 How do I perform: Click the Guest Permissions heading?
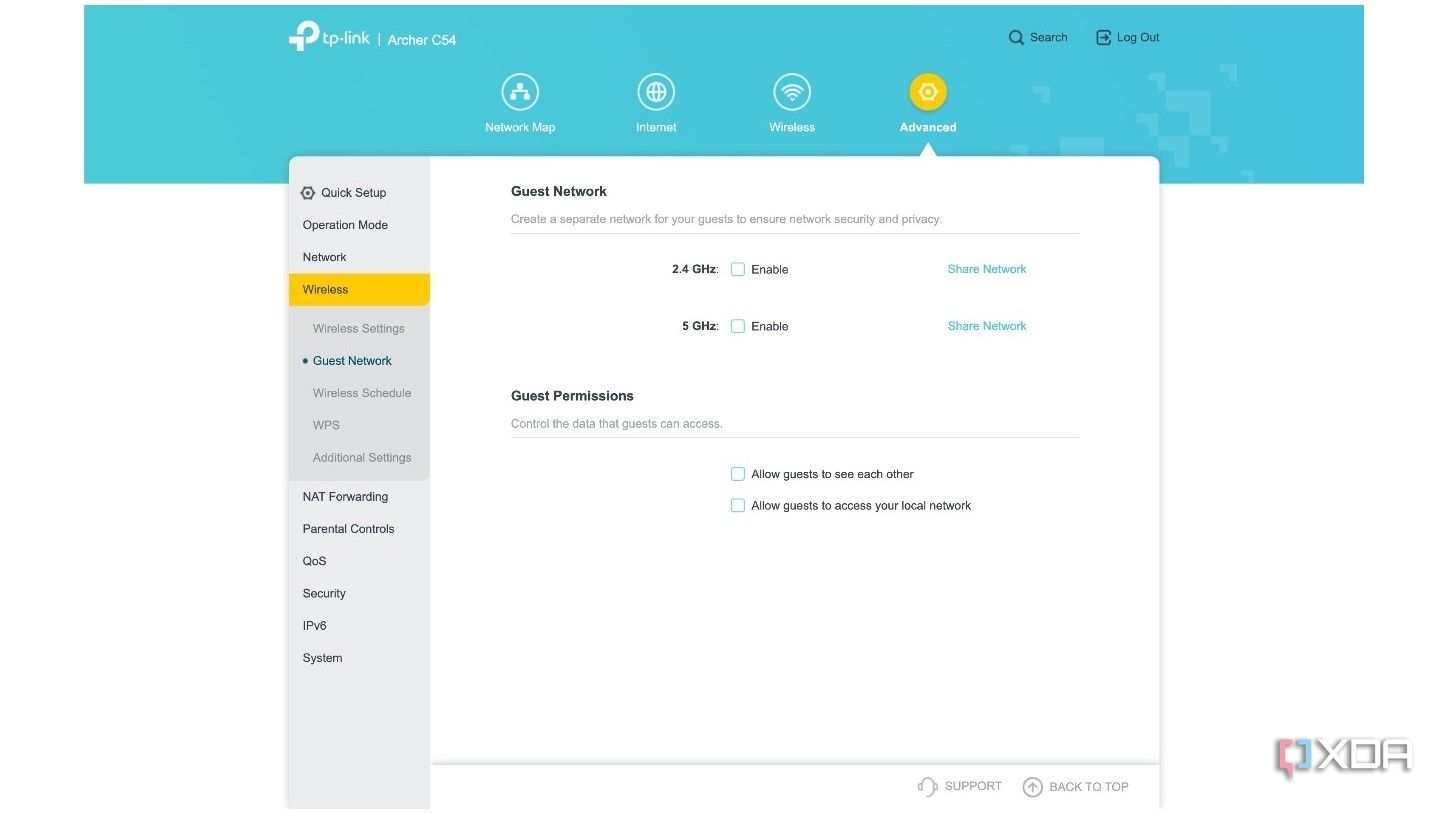coord(572,396)
